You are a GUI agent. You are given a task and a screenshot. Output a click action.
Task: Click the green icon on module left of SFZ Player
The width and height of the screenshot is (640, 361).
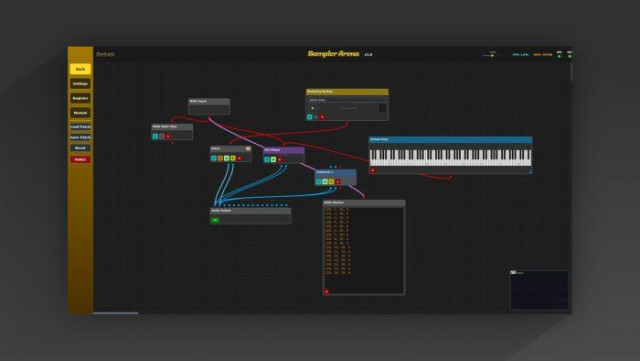point(227,158)
